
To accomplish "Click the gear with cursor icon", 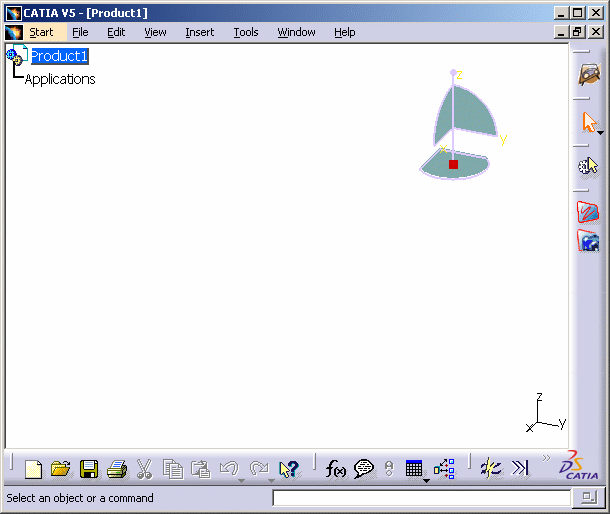I will pyautogui.click(x=588, y=166).
